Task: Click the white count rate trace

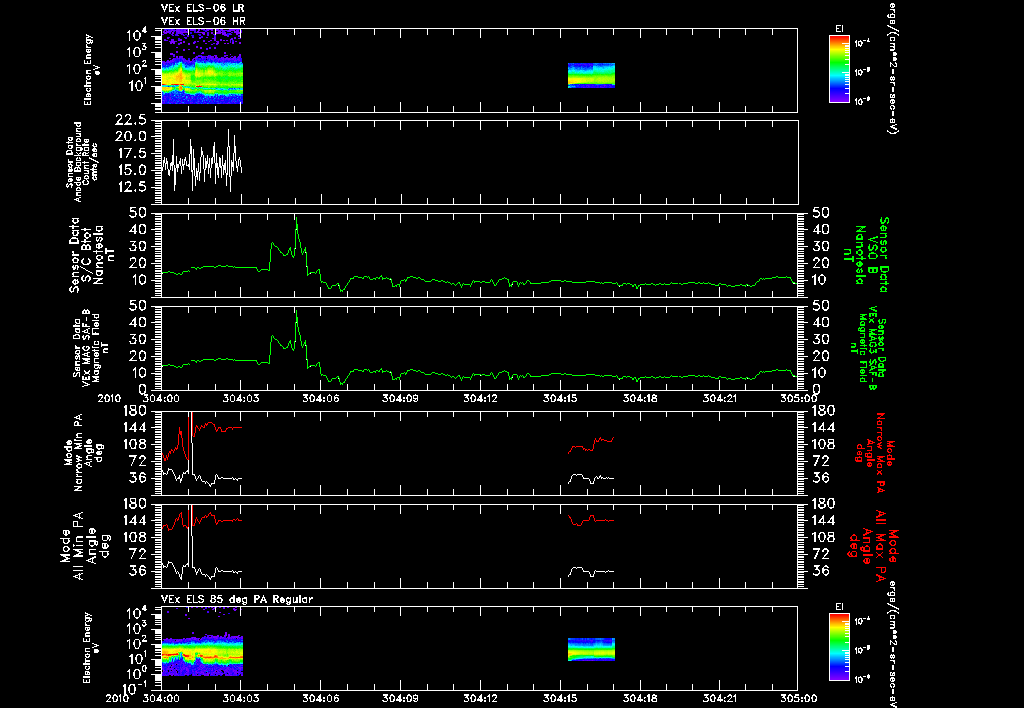Action: coord(202,163)
